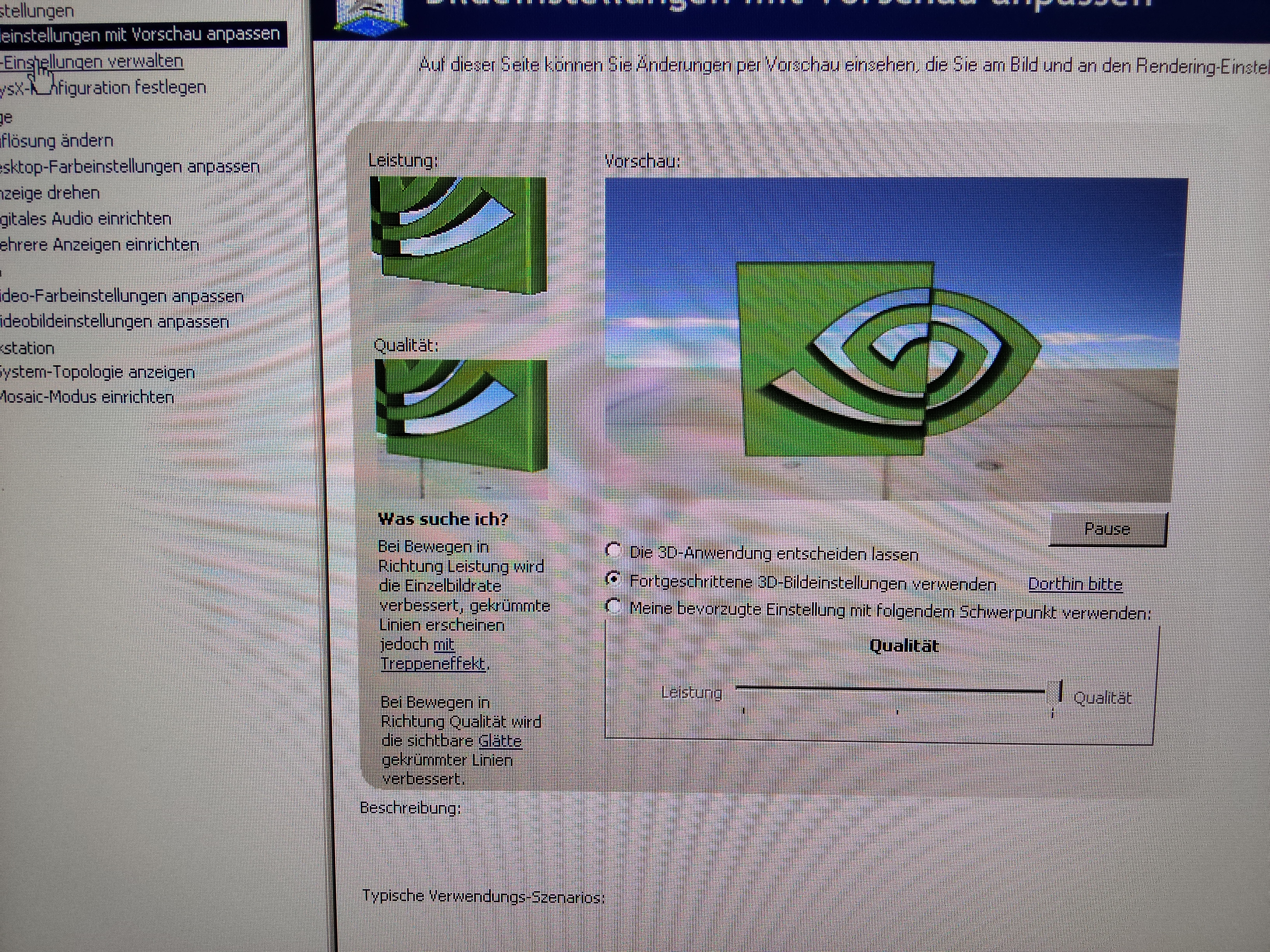Click the 'Typische Verwendungs-Szenarios:' label
Viewport: 1270px width, 952px height.
[483, 896]
